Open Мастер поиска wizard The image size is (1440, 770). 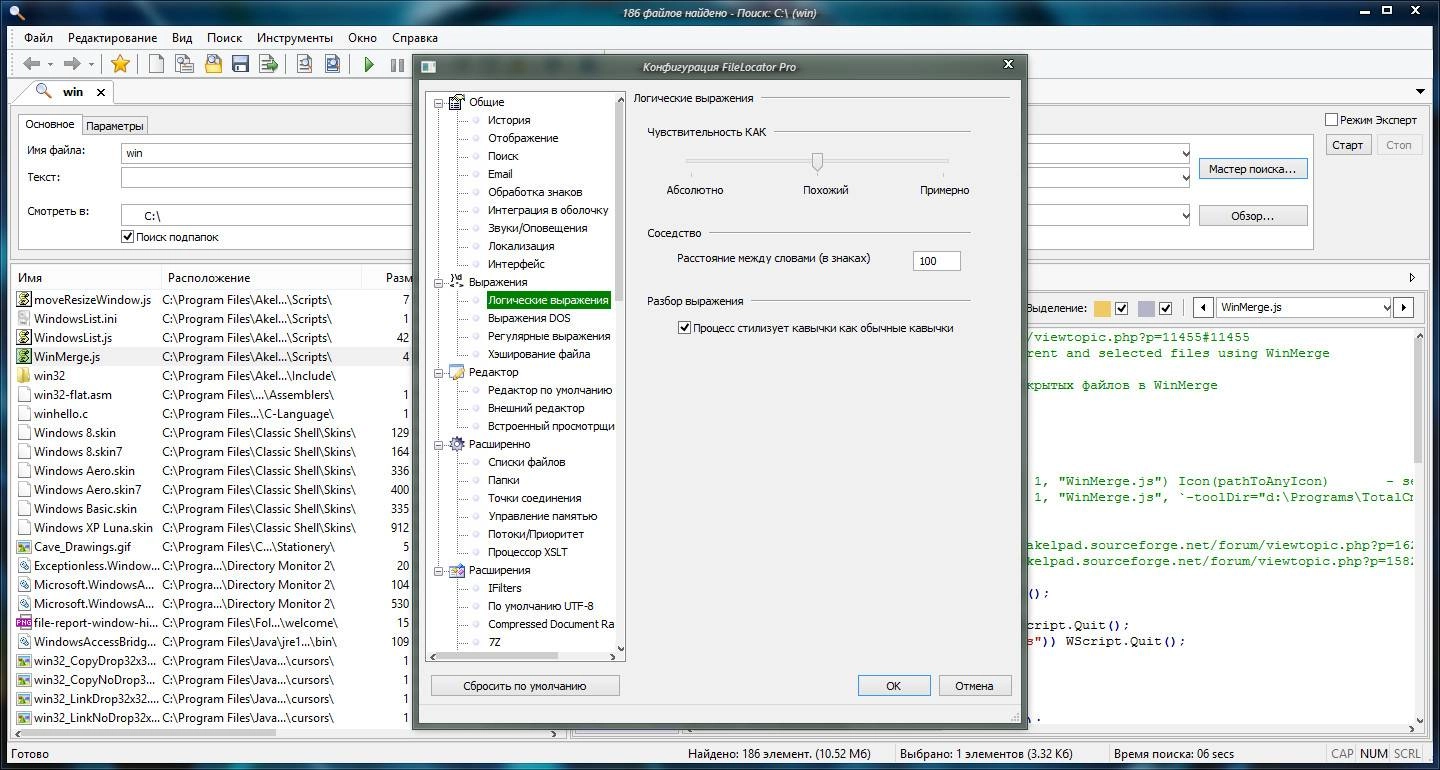click(1252, 169)
